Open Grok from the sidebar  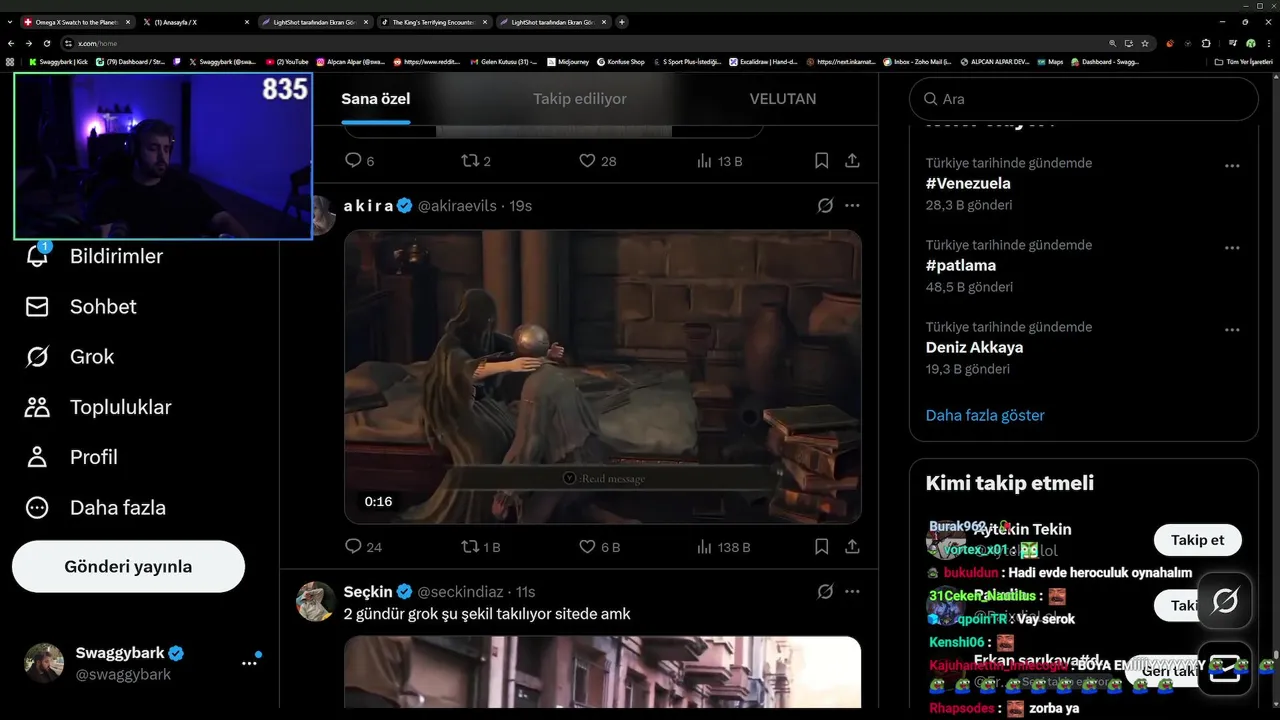70,357
